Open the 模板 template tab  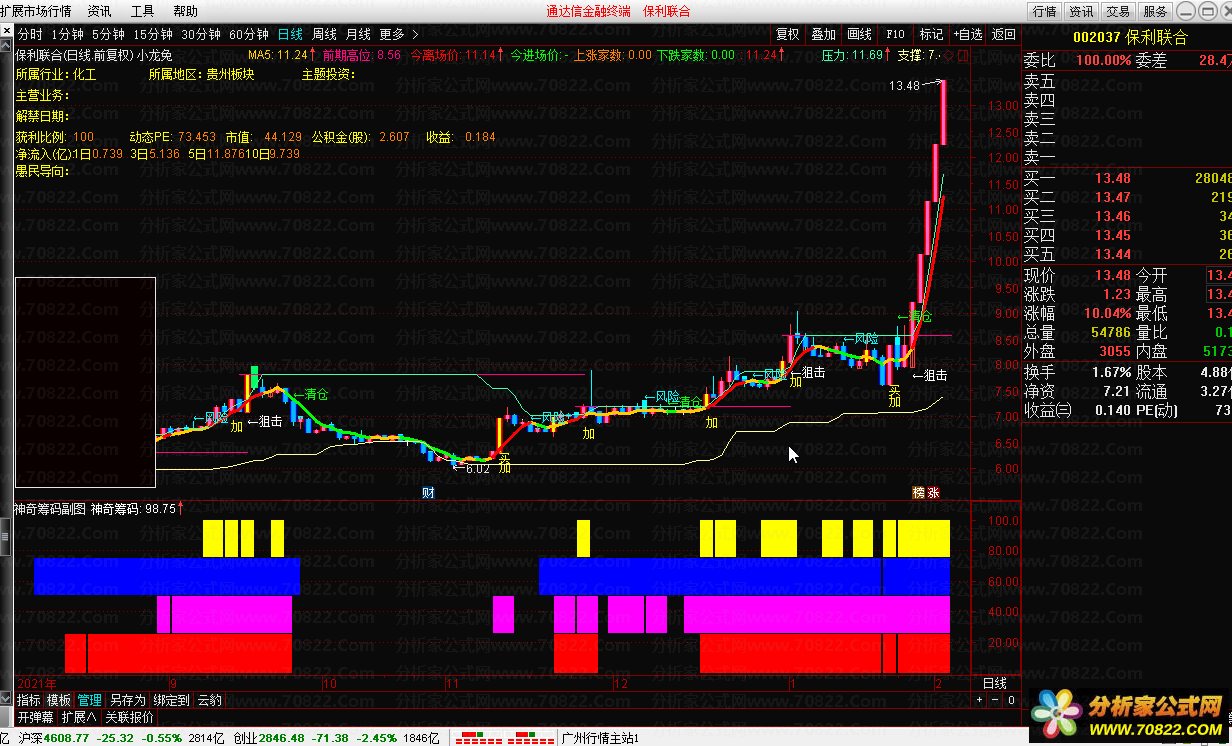59,700
